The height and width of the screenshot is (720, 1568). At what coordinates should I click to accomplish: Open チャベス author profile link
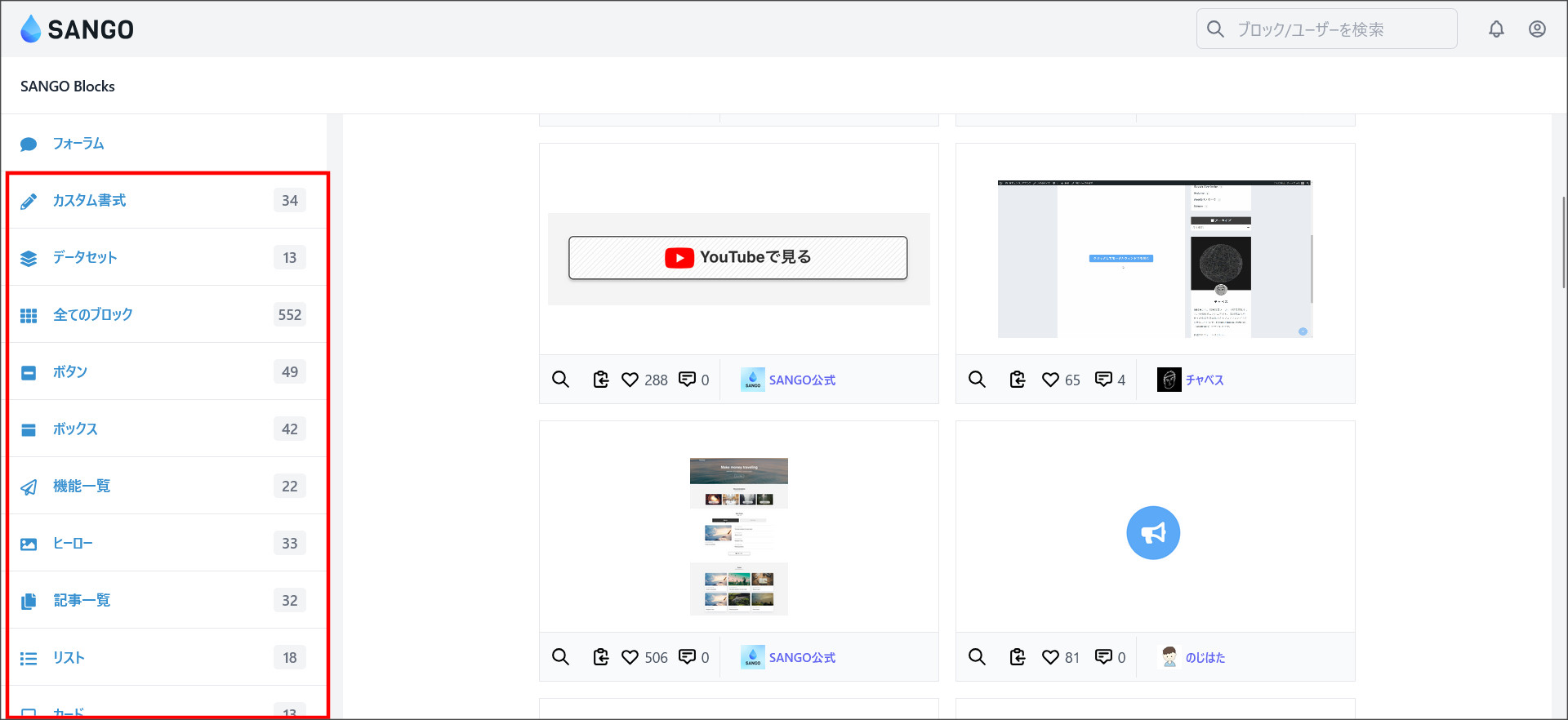click(x=1204, y=380)
